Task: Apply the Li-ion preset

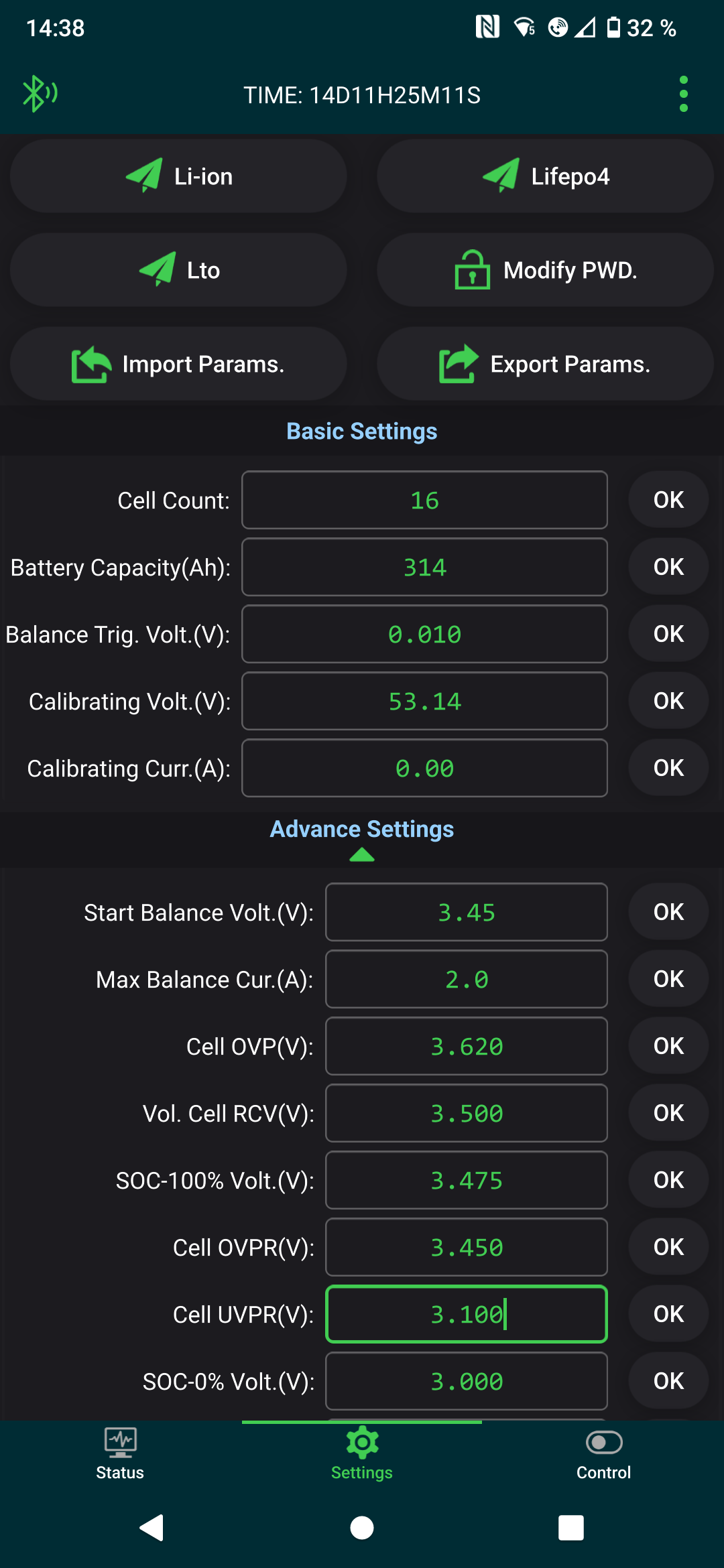Action: pos(178,176)
